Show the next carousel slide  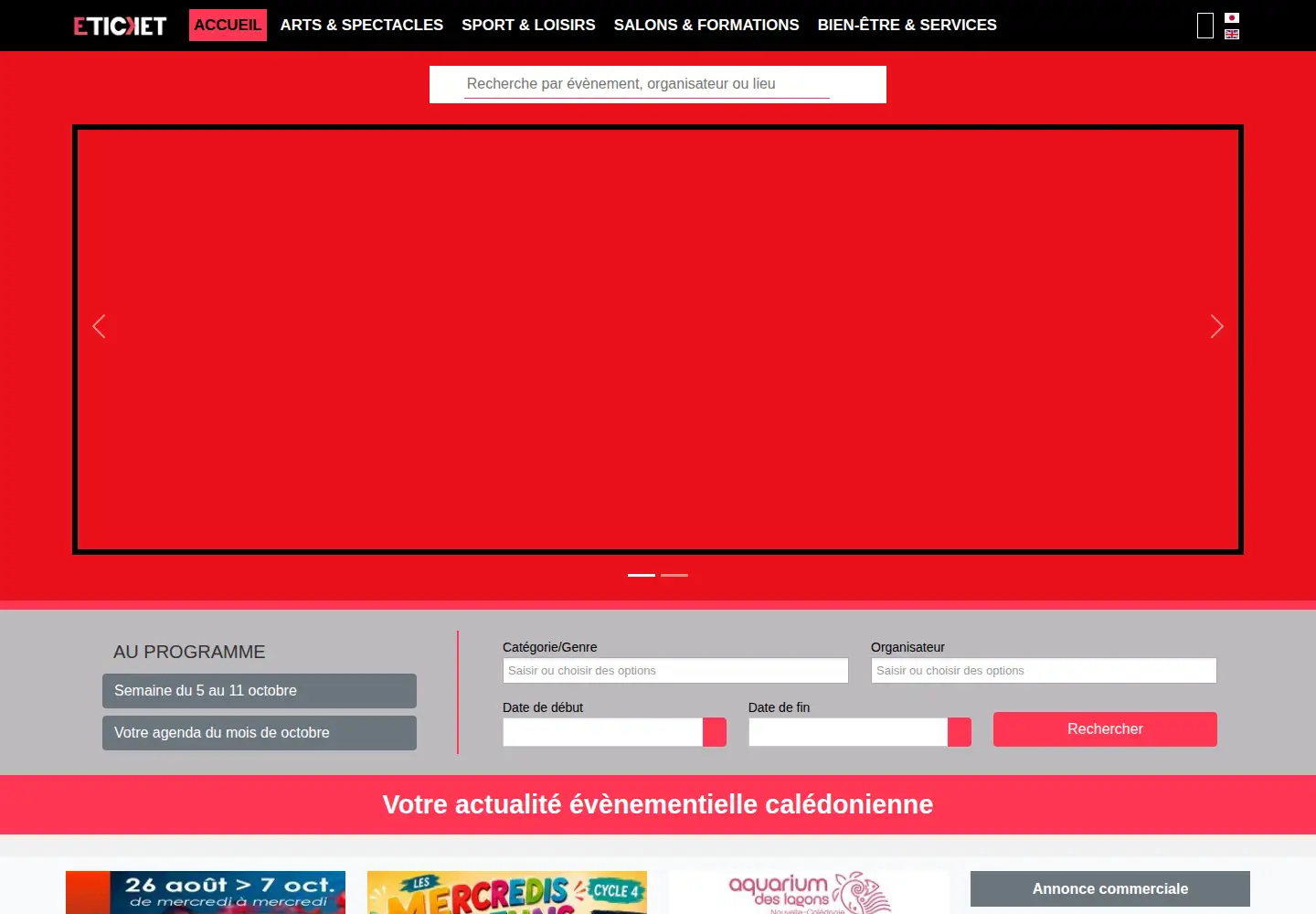tap(1216, 326)
